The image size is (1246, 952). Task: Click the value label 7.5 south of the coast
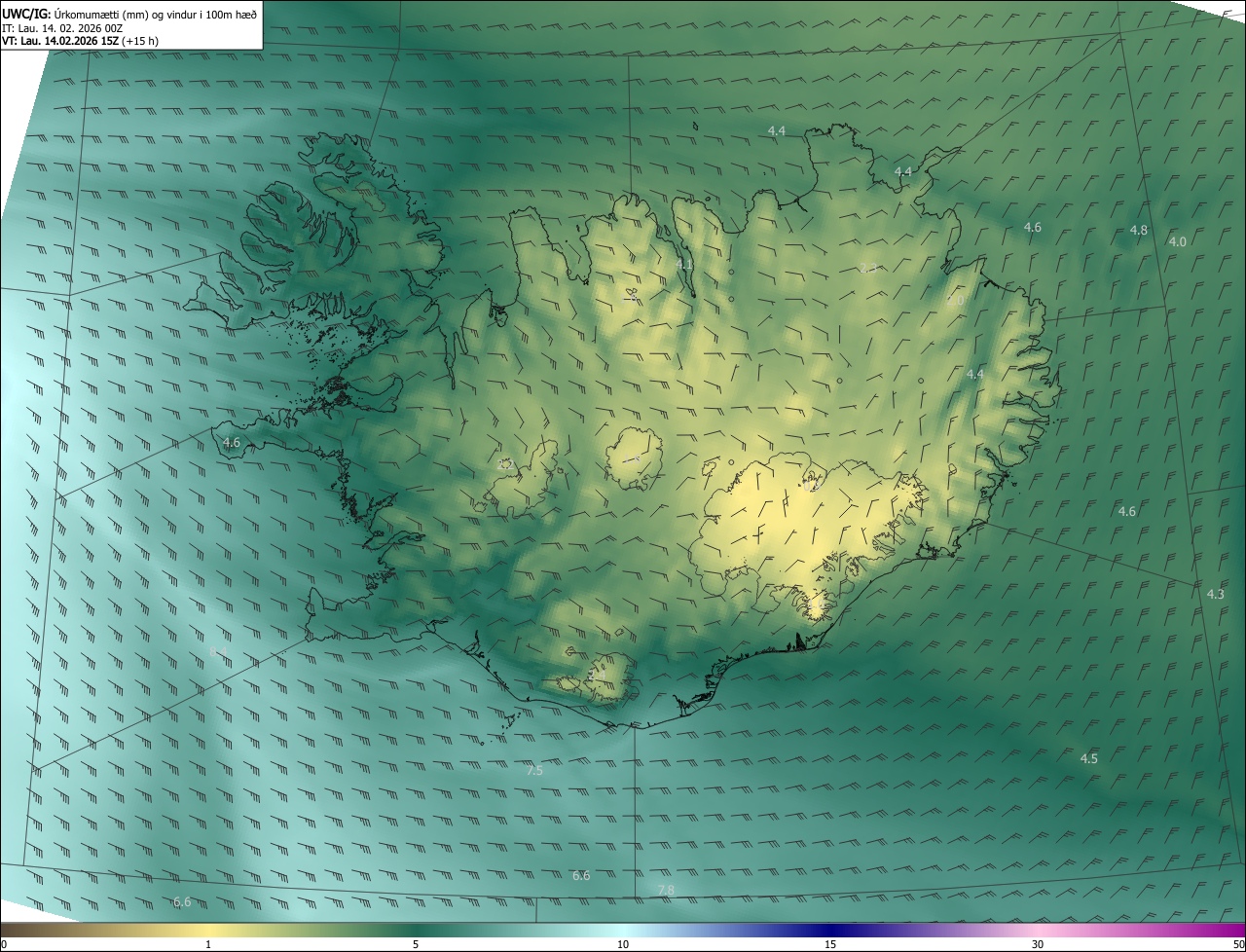[x=534, y=770]
